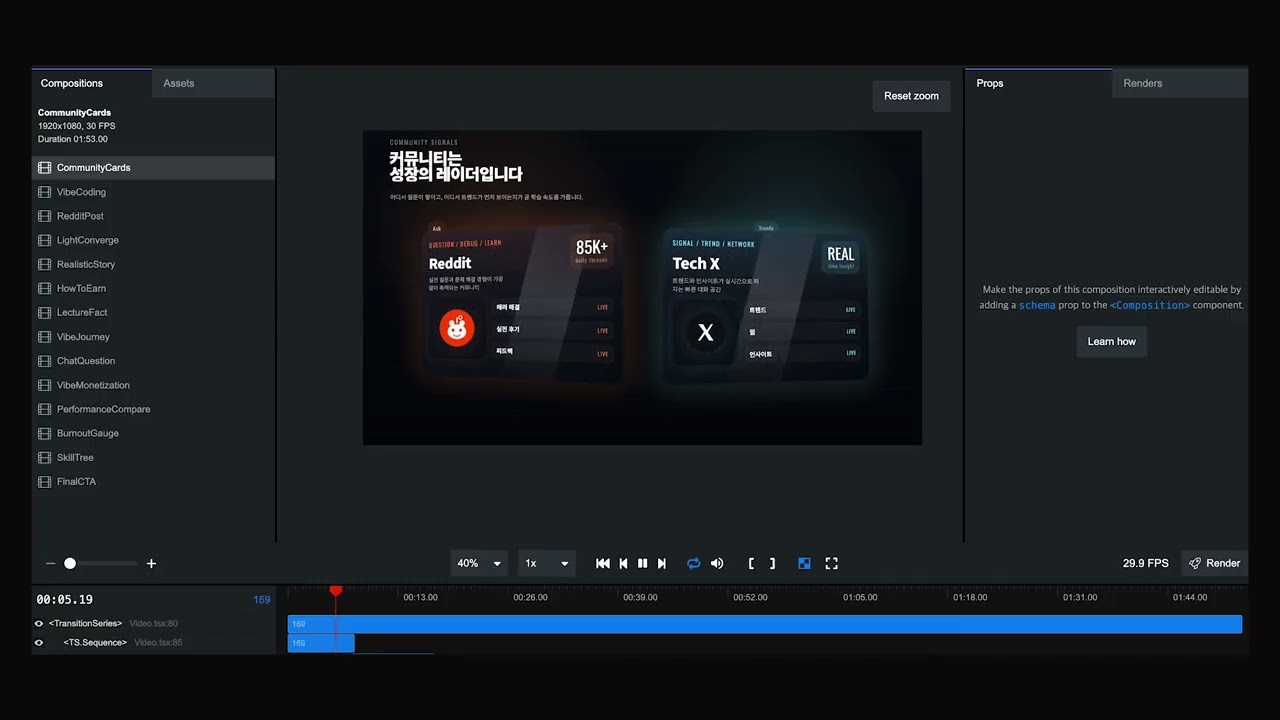Viewport: 1280px width, 720px height.
Task: Click the 00:13.00 timeline ruler mark
Action: click(x=420, y=597)
